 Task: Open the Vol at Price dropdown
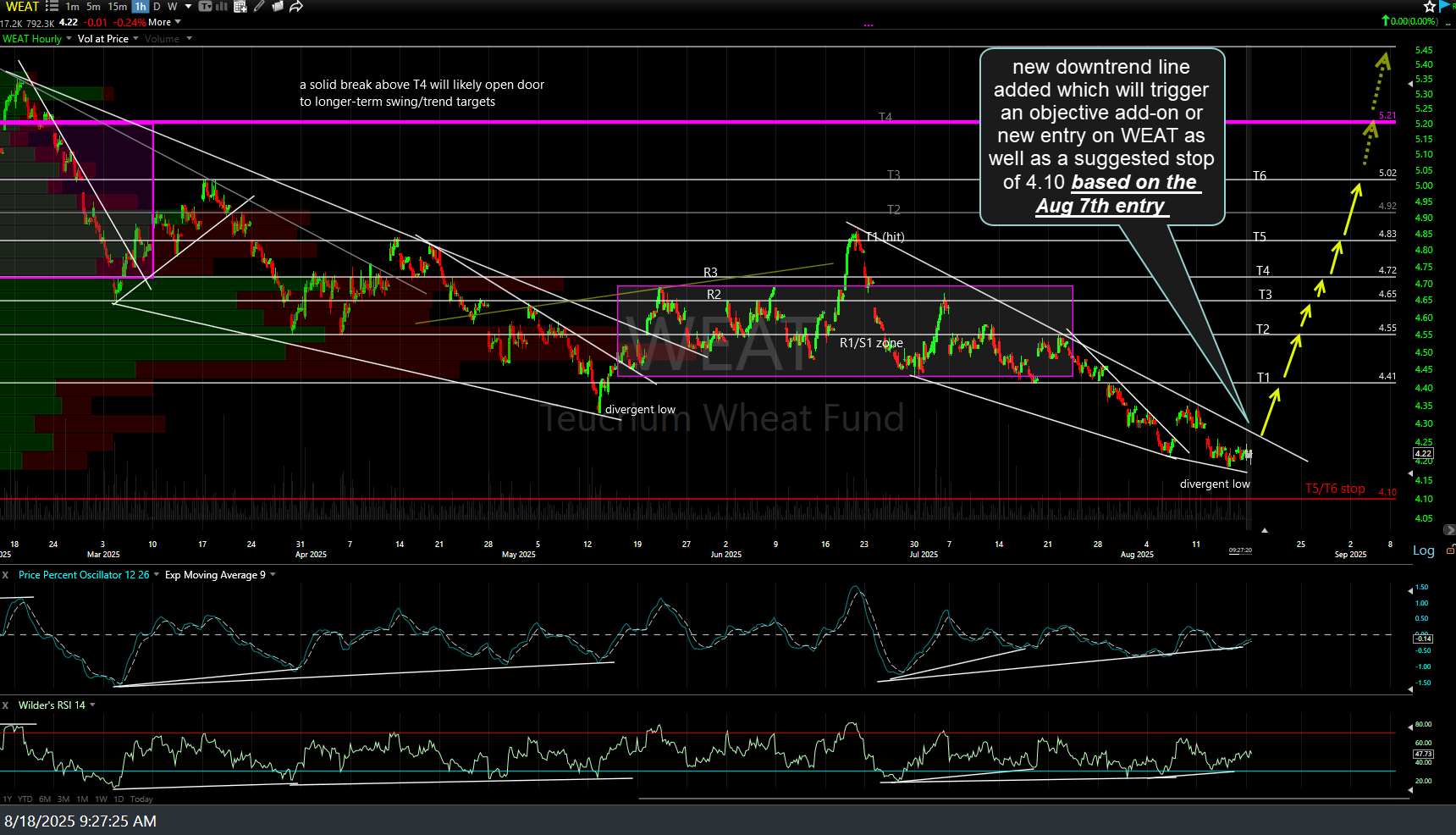pyautogui.click(x=108, y=39)
